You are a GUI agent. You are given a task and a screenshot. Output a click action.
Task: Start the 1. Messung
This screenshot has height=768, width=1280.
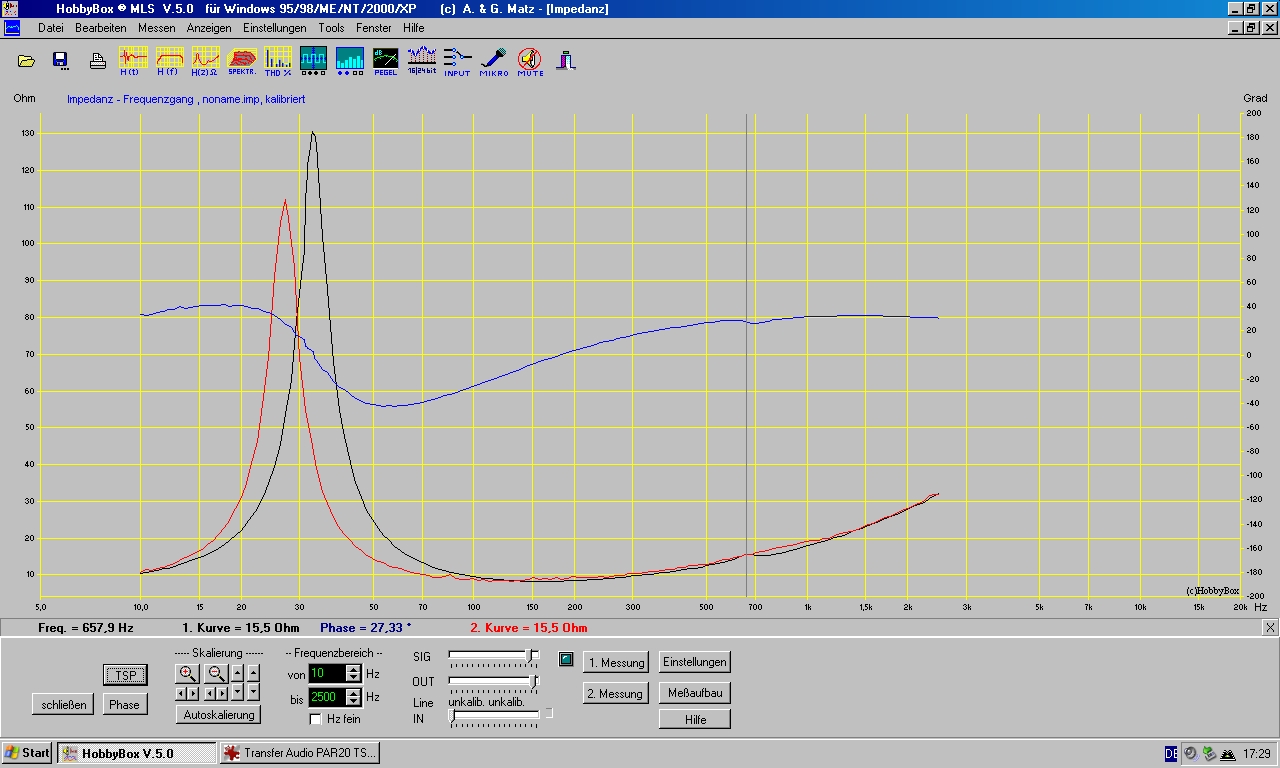616,662
